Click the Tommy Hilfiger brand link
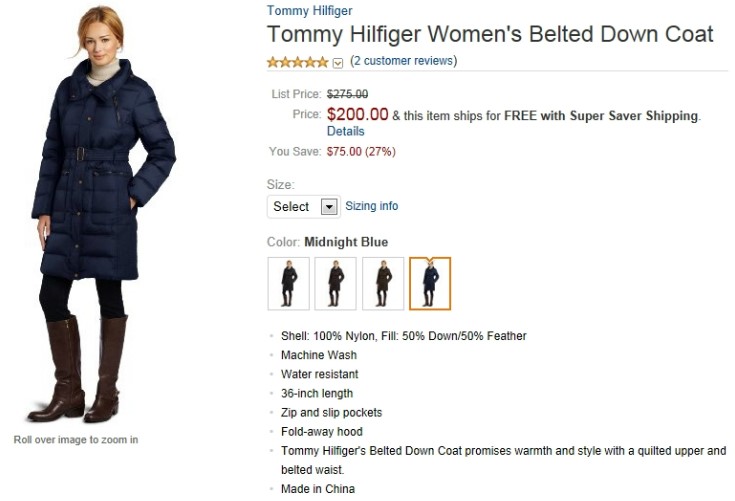735x501 pixels. (309, 11)
